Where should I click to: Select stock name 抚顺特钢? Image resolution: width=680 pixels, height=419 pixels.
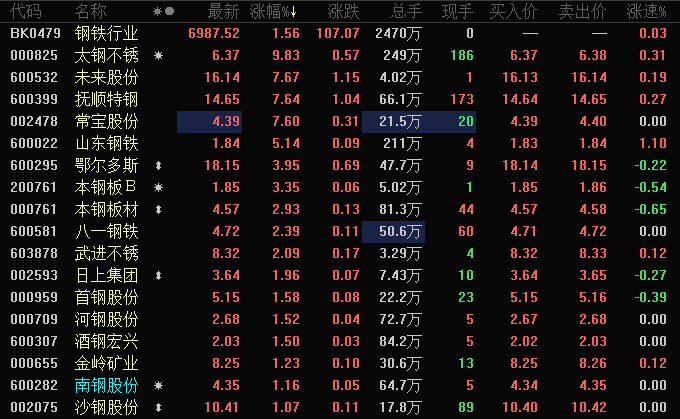(x=106, y=99)
